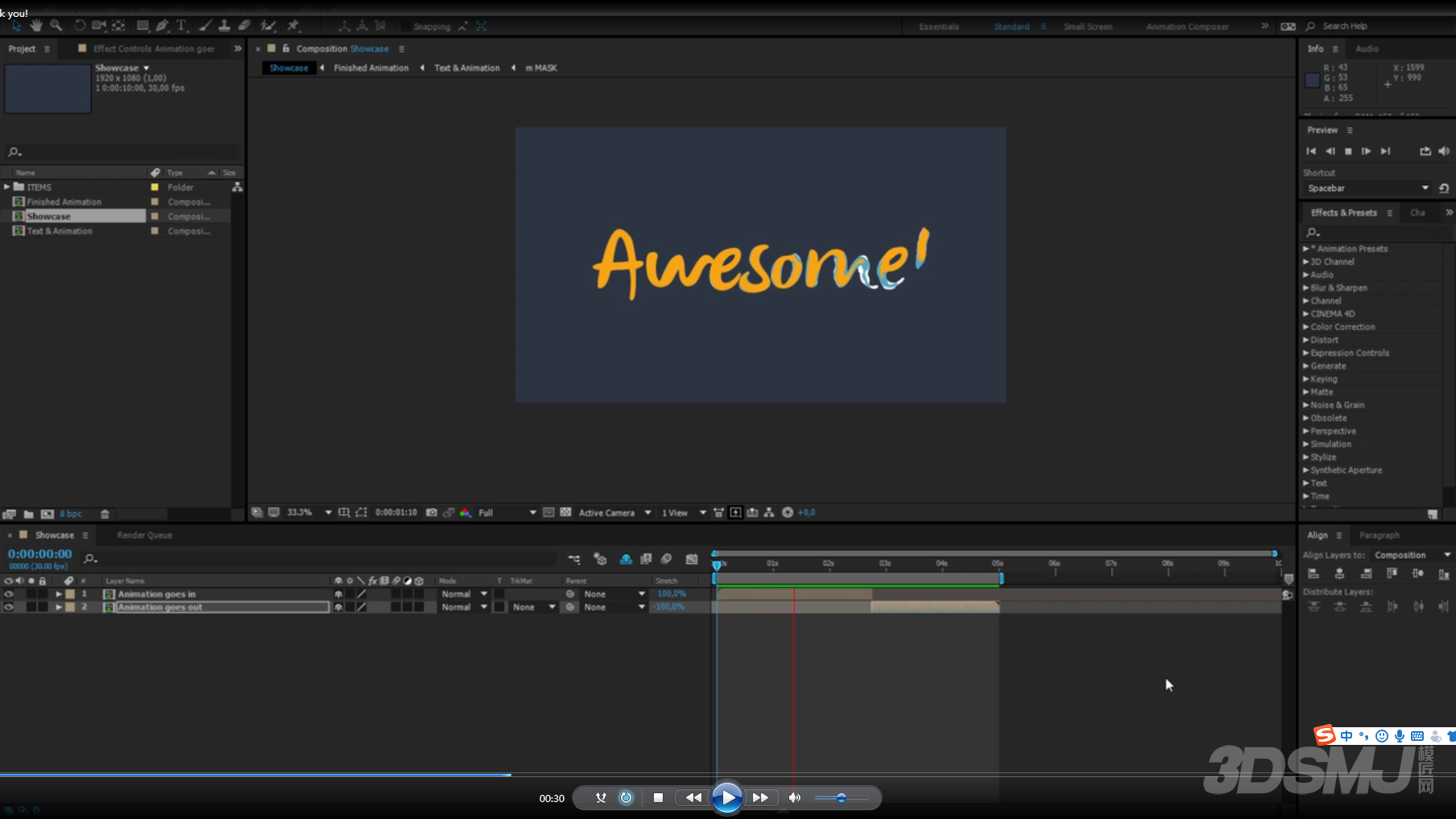
Task: Open the Align Layers to Composition dropdown
Action: (1412, 555)
